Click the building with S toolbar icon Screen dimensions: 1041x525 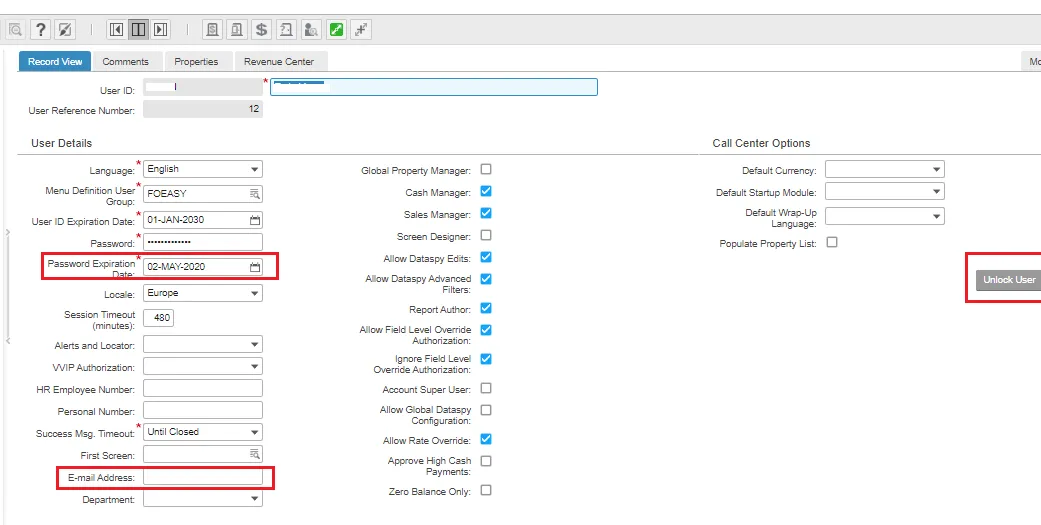(212, 29)
